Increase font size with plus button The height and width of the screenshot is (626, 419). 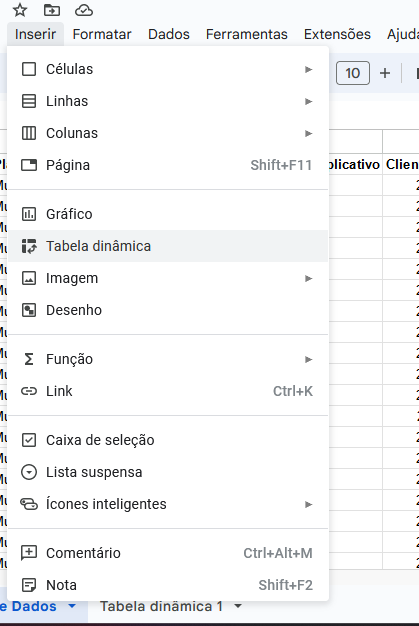tap(385, 73)
